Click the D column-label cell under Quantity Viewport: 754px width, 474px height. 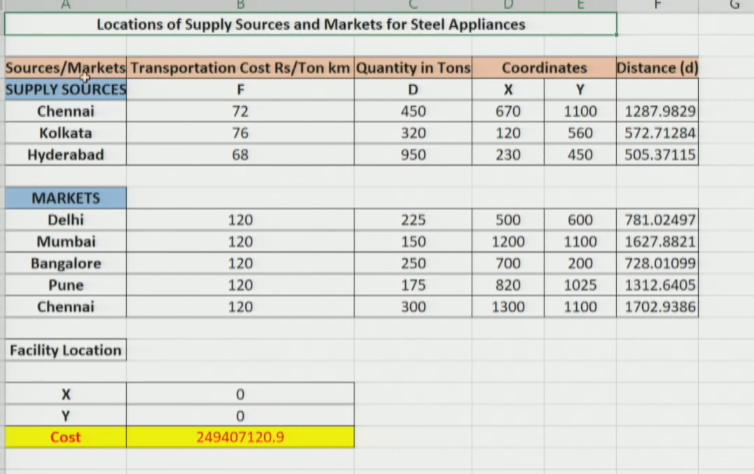click(x=413, y=89)
